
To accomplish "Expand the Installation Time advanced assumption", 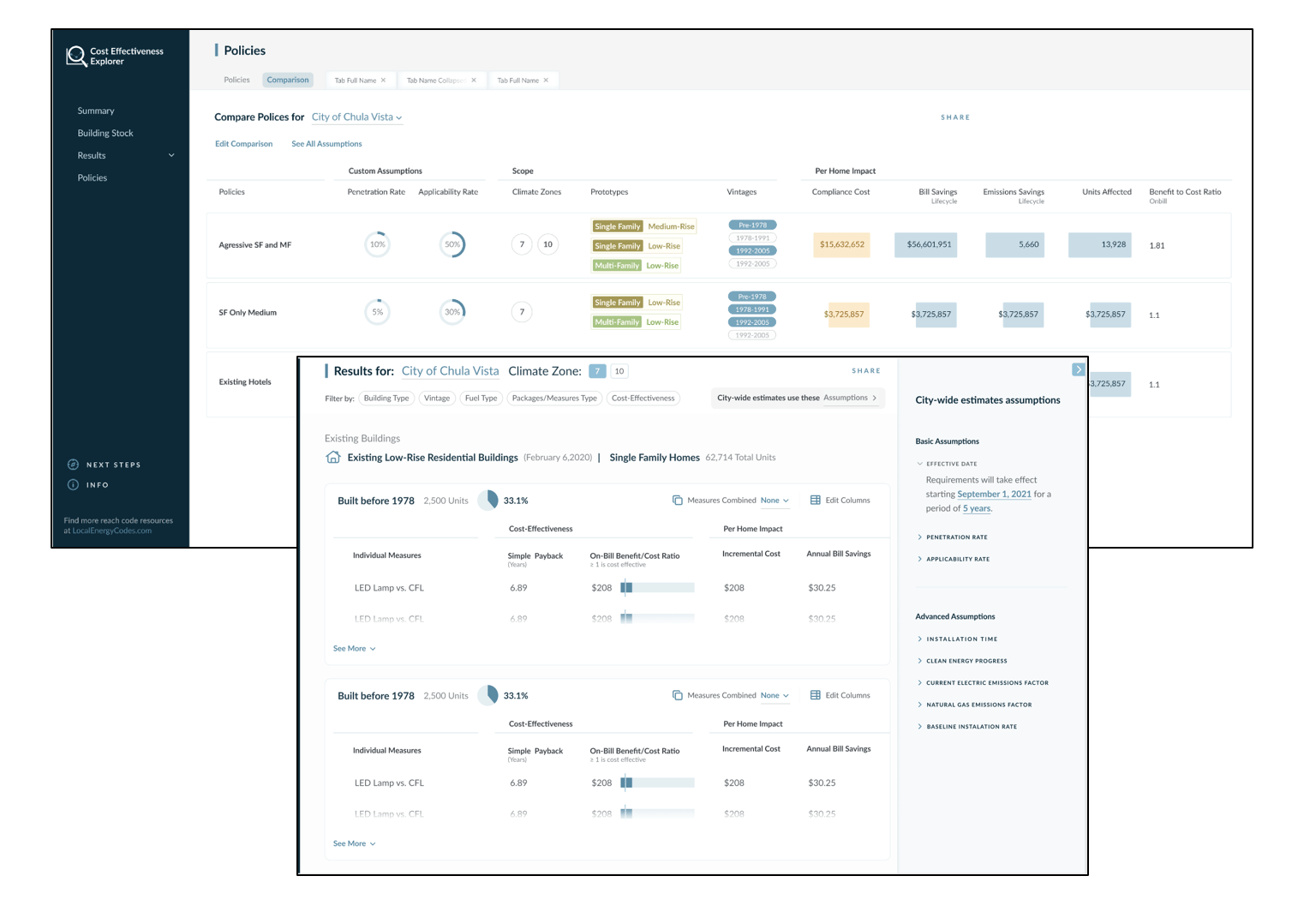I will click(961, 639).
